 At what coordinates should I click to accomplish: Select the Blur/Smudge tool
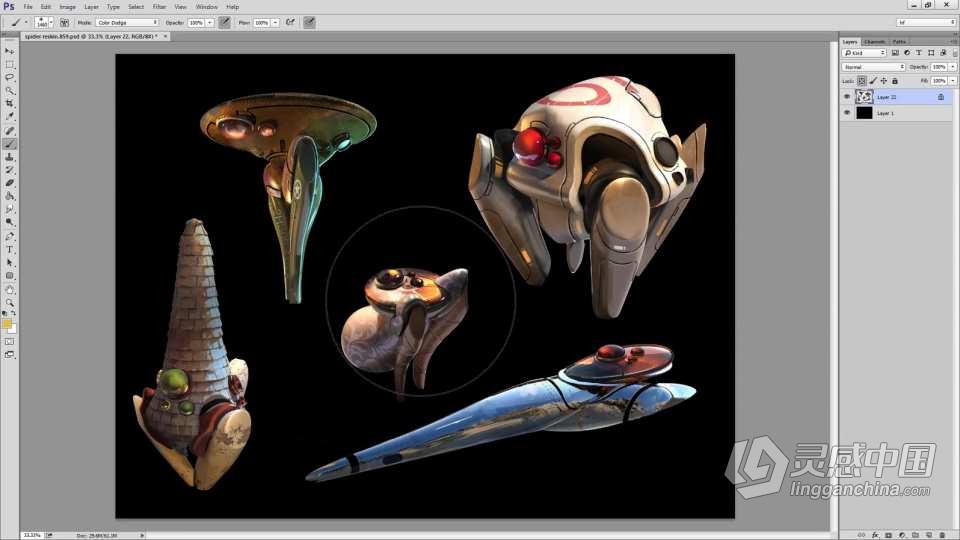(9, 209)
